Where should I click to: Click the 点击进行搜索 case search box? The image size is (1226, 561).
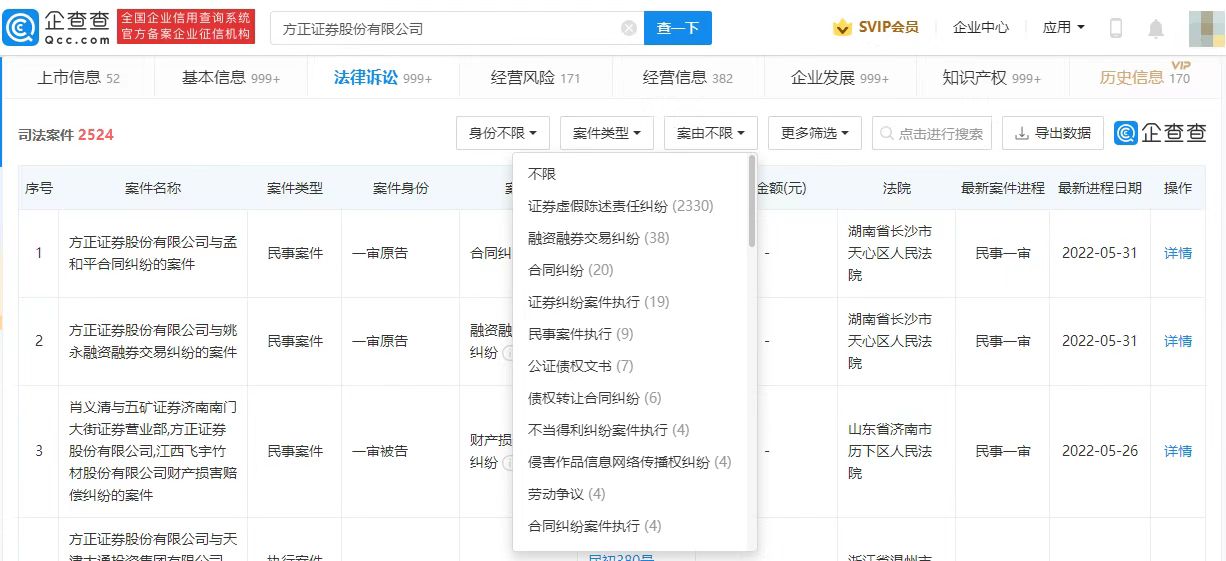point(932,133)
